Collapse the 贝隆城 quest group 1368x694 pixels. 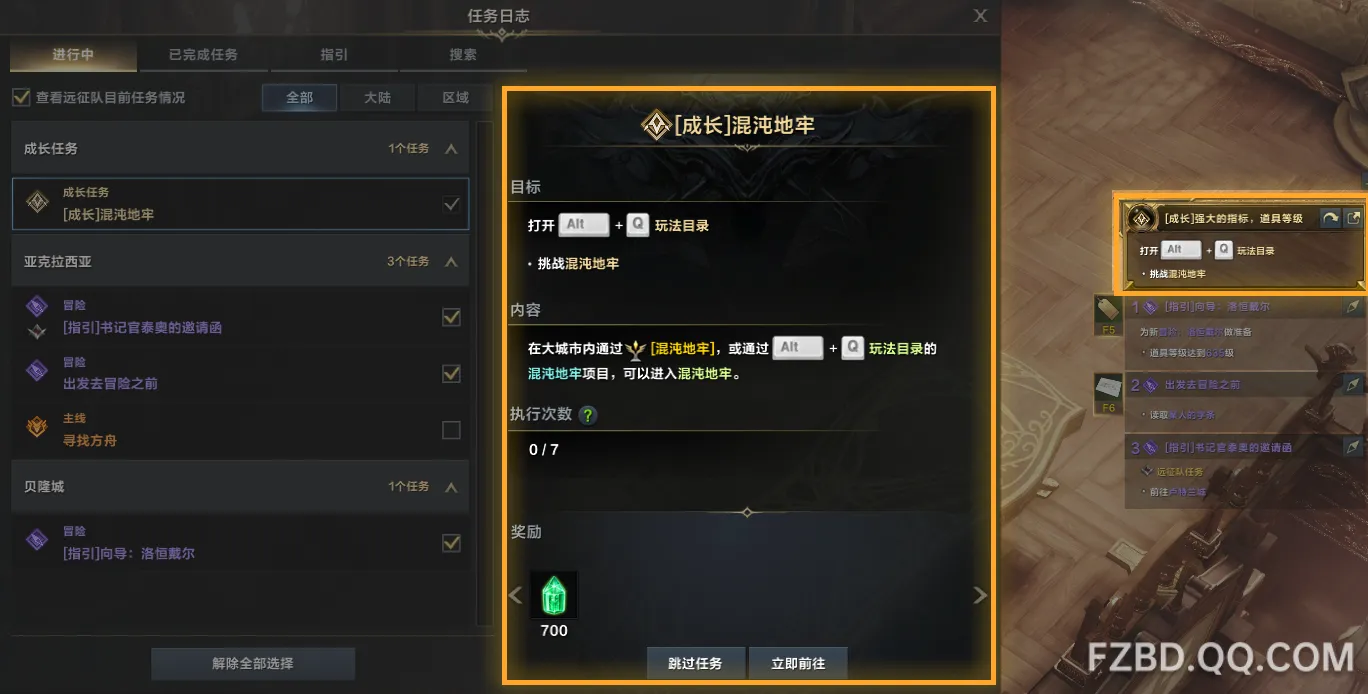451,487
